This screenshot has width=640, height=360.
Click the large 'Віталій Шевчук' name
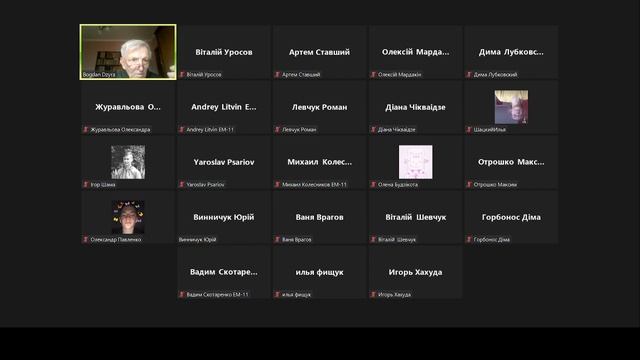pyautogui.click(x=416, y=217)
